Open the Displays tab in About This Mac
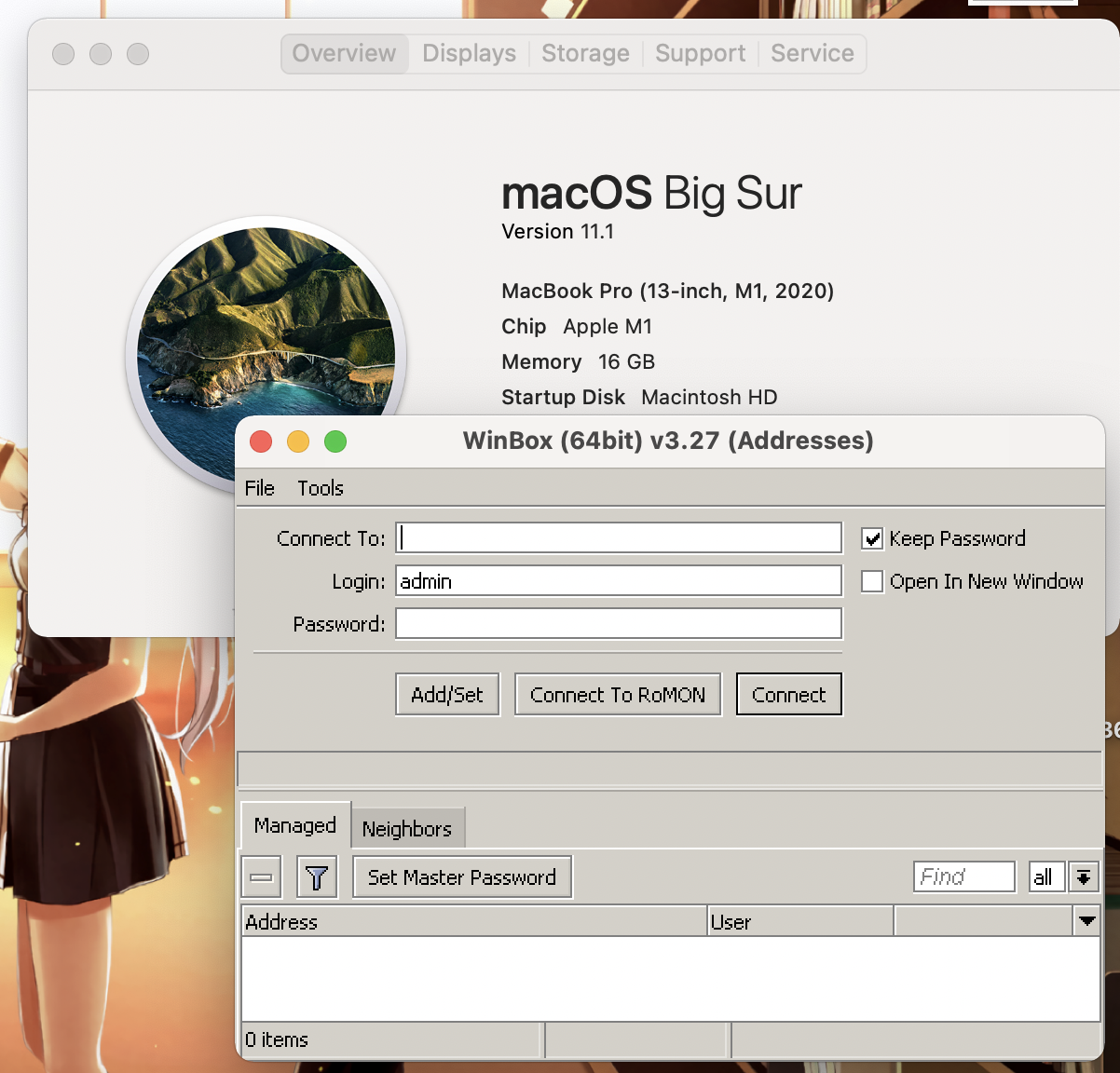 tap(469, 53)
